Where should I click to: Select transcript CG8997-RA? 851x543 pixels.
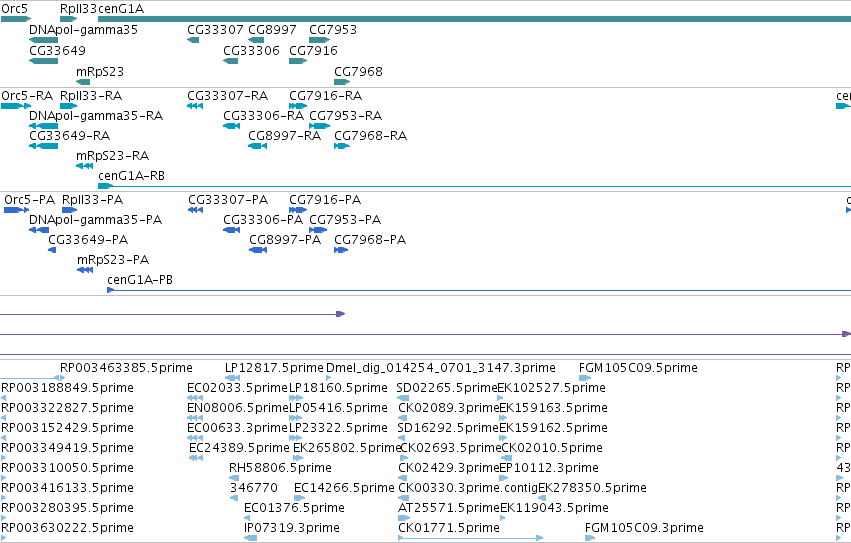[x=257, y=146]
